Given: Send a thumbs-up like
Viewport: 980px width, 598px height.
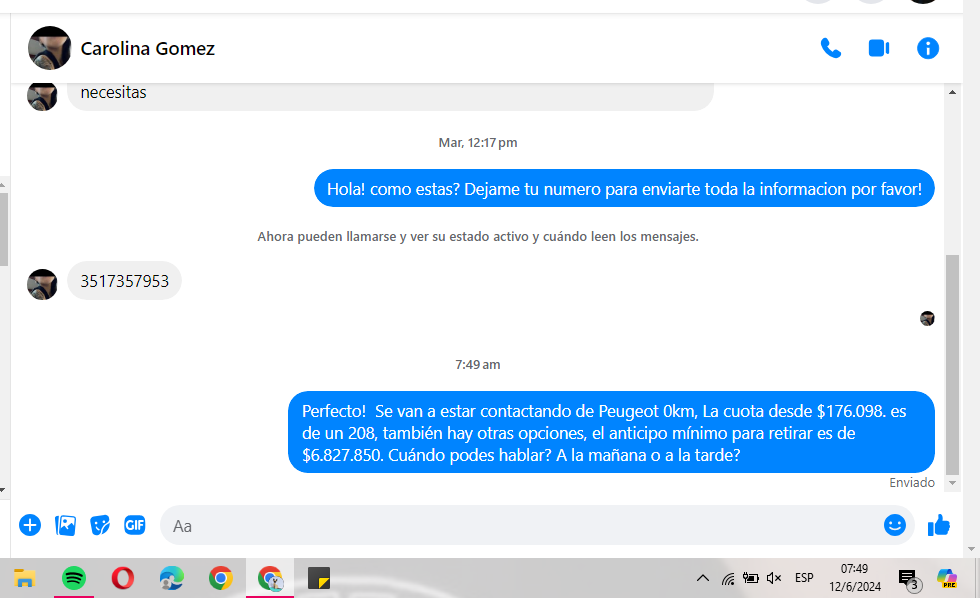Looking at the screenshot, I should pyautogui.click(x=939, y=526).
